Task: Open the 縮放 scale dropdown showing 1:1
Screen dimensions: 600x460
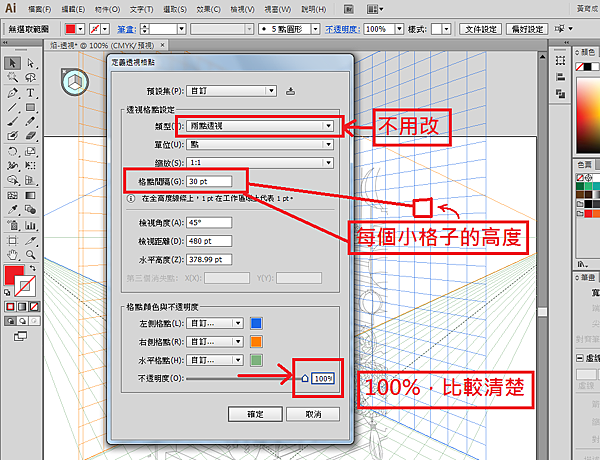Action: (x=260, y=163)
